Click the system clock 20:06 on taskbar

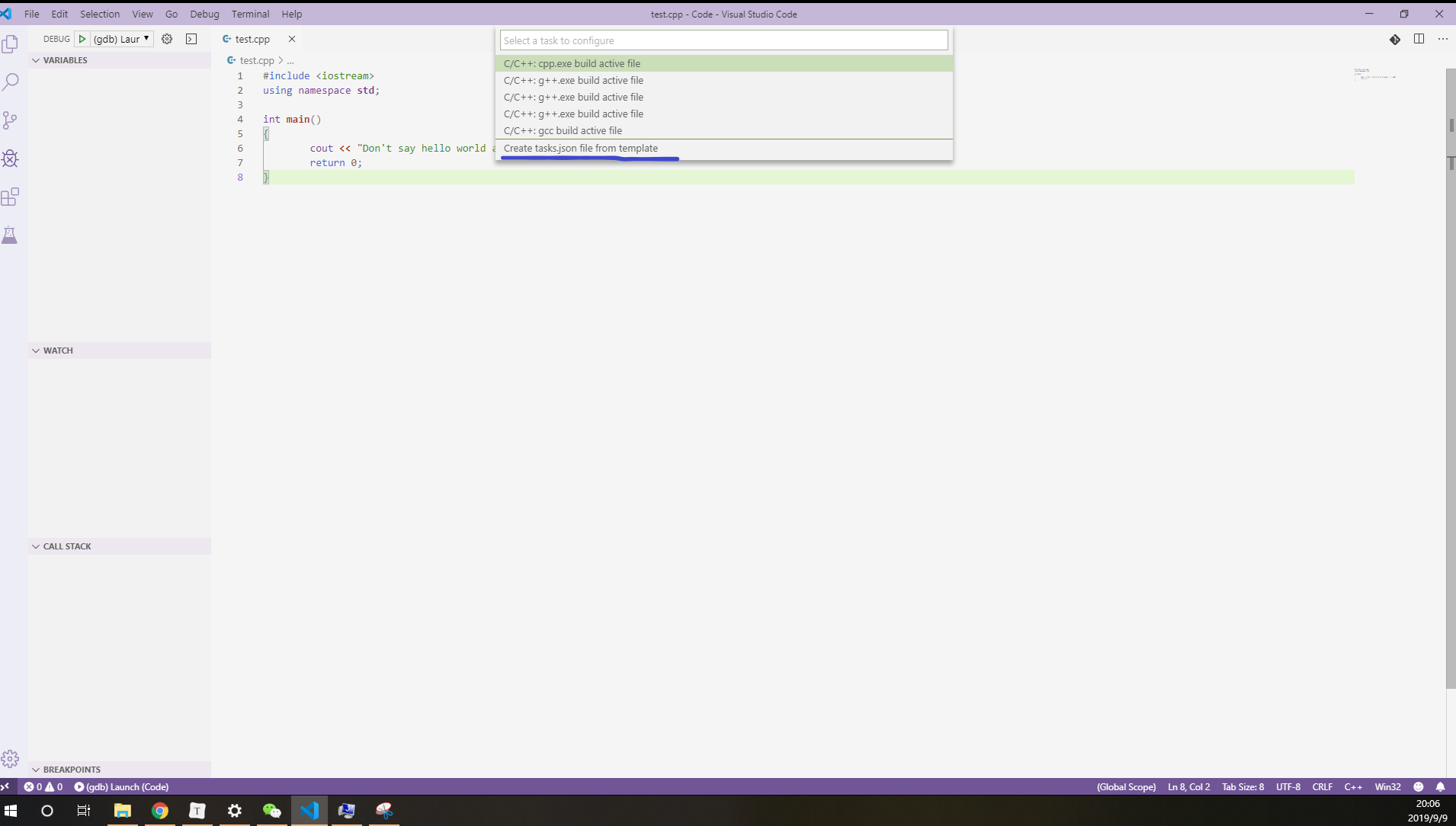tap(1427, 803)
